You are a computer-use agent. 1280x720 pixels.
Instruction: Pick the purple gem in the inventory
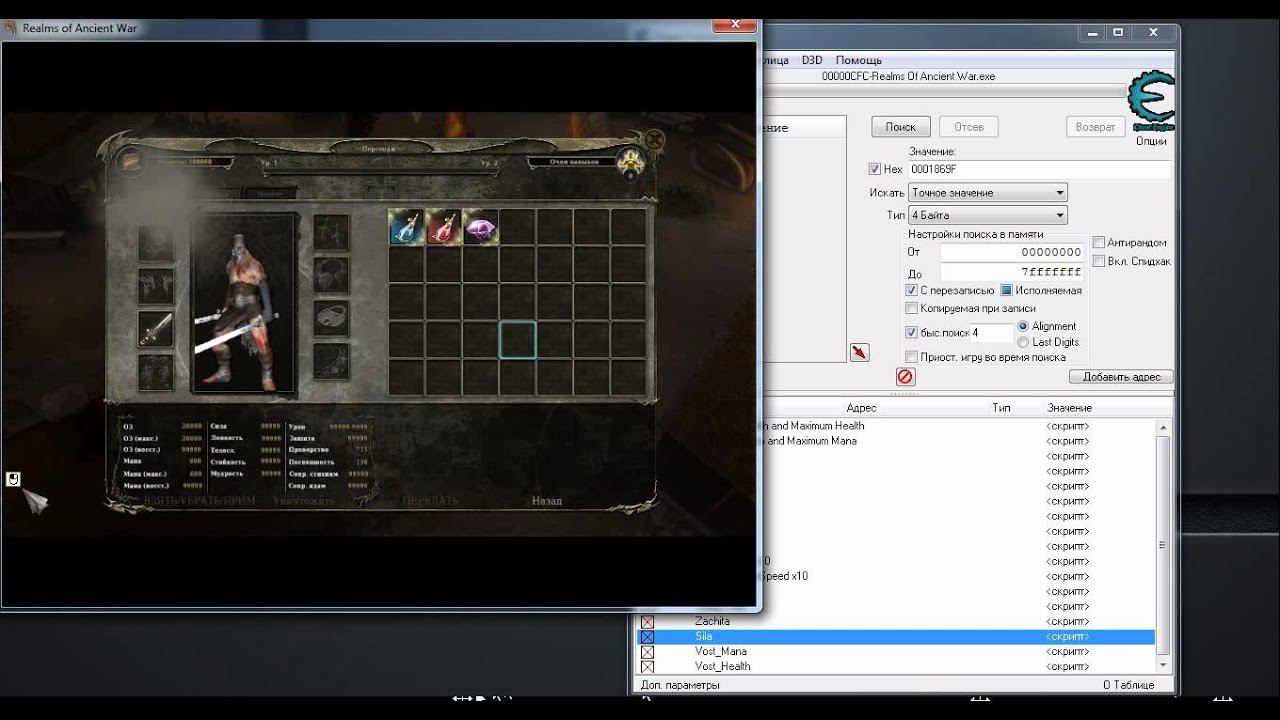point(480,227)
